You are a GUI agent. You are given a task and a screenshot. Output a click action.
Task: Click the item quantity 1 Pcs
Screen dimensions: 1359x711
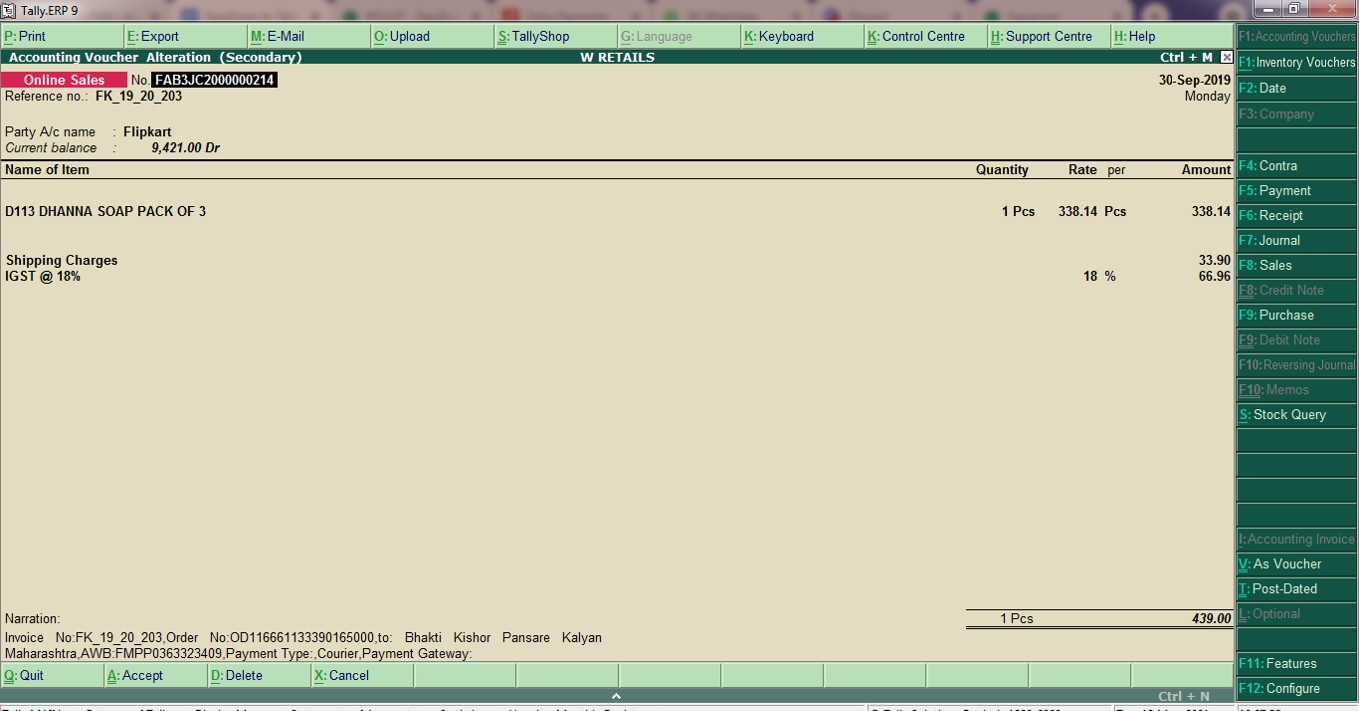pyautogui.click(x=1018, y=212)
